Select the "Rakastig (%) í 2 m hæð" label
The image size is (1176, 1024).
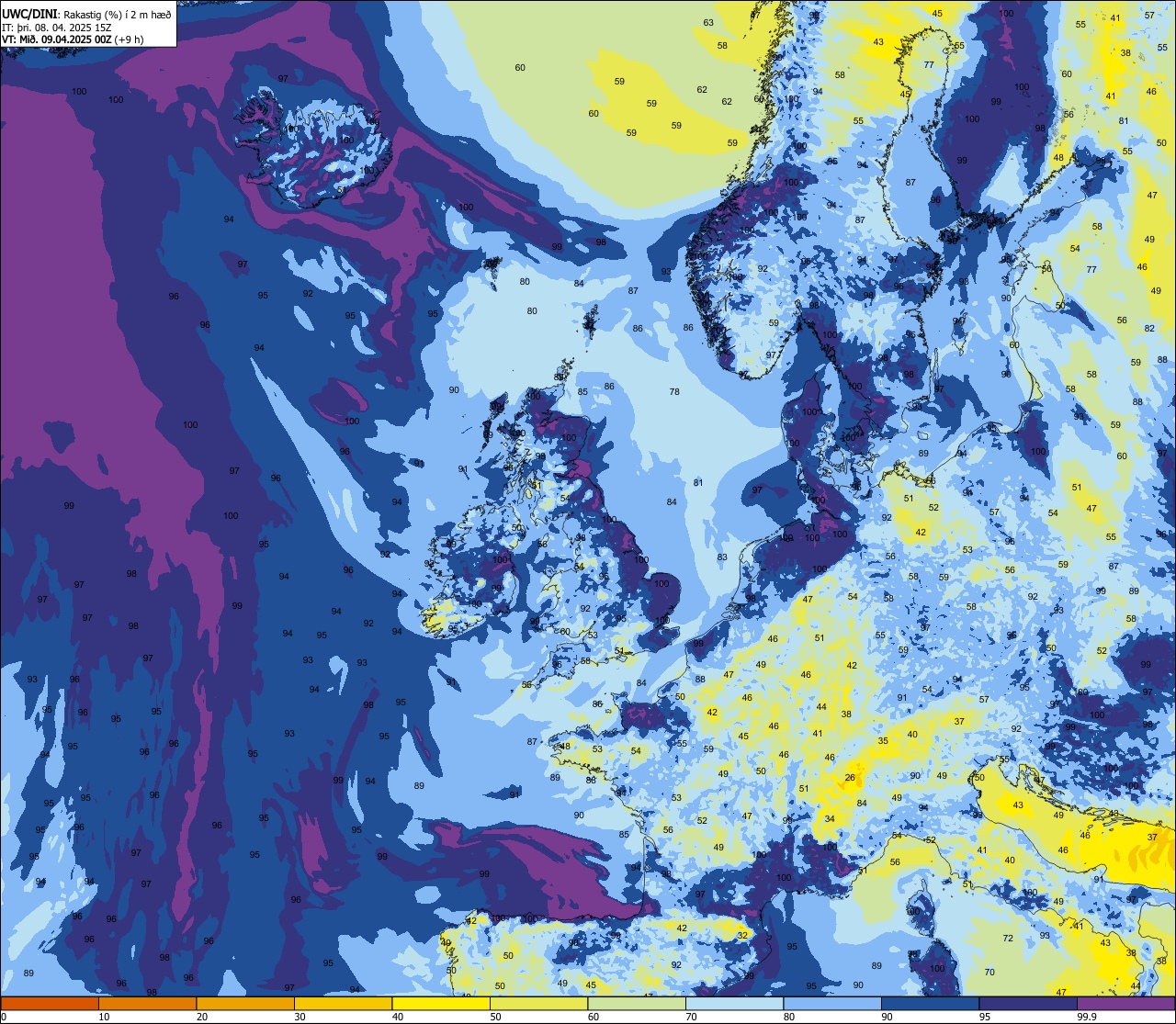pos(118,15)
